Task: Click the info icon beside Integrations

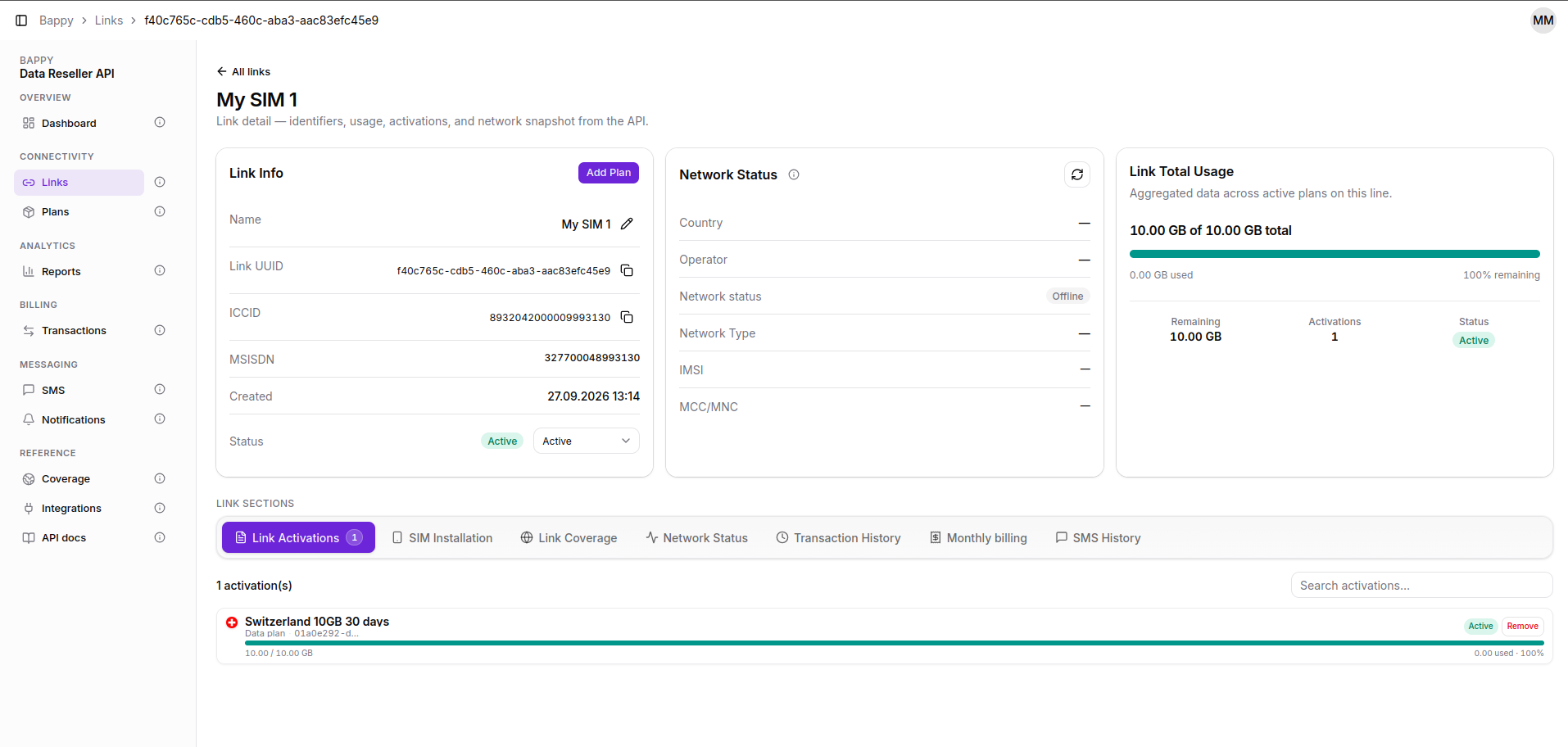Action: [160, 508]
